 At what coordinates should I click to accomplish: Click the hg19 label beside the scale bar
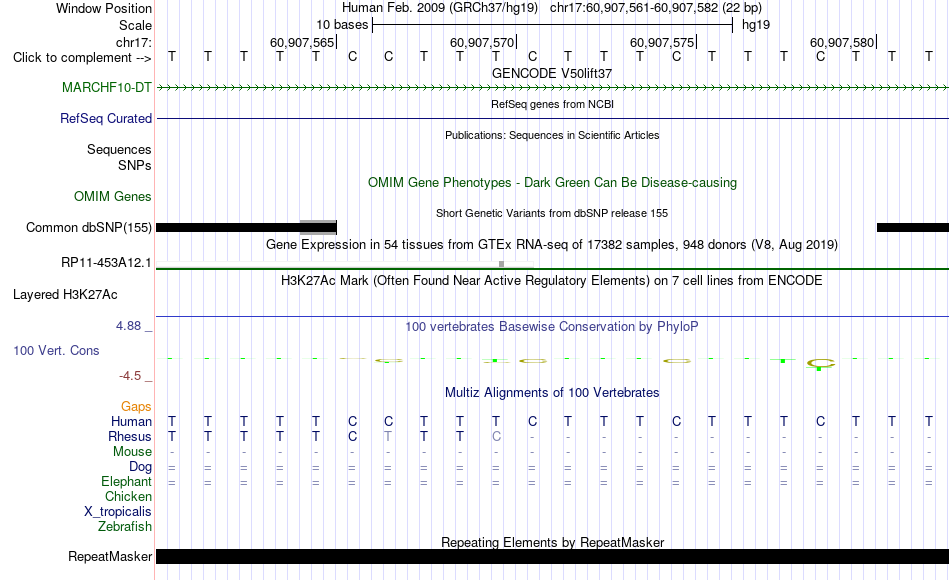756,25
